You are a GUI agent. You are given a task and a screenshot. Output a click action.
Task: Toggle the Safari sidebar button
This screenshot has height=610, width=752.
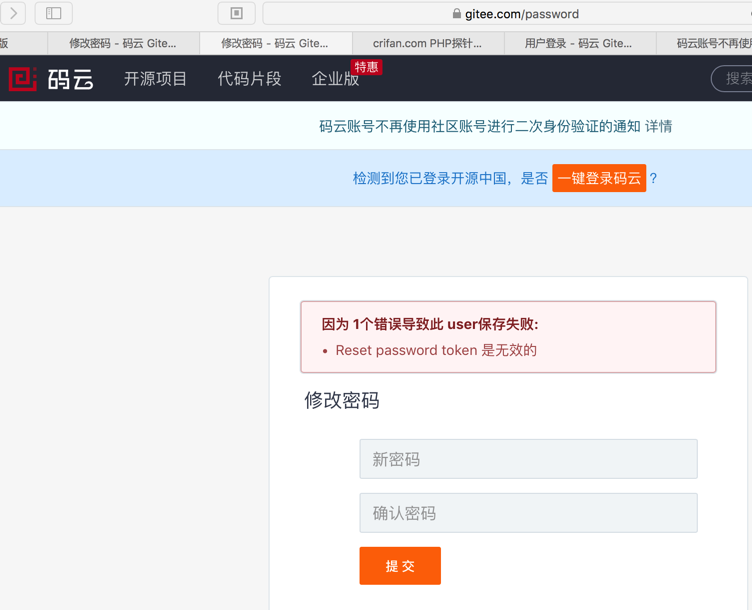(x=54, y=13)
